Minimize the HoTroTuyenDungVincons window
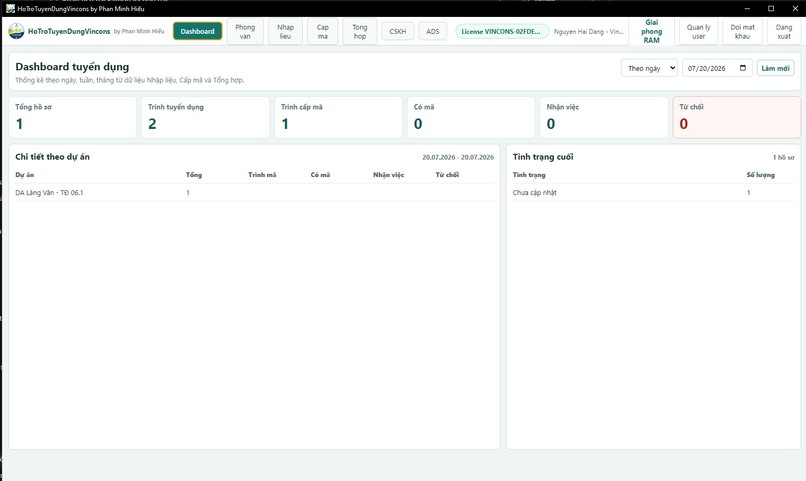Screen dimensions: 806x481 point(747,8)
